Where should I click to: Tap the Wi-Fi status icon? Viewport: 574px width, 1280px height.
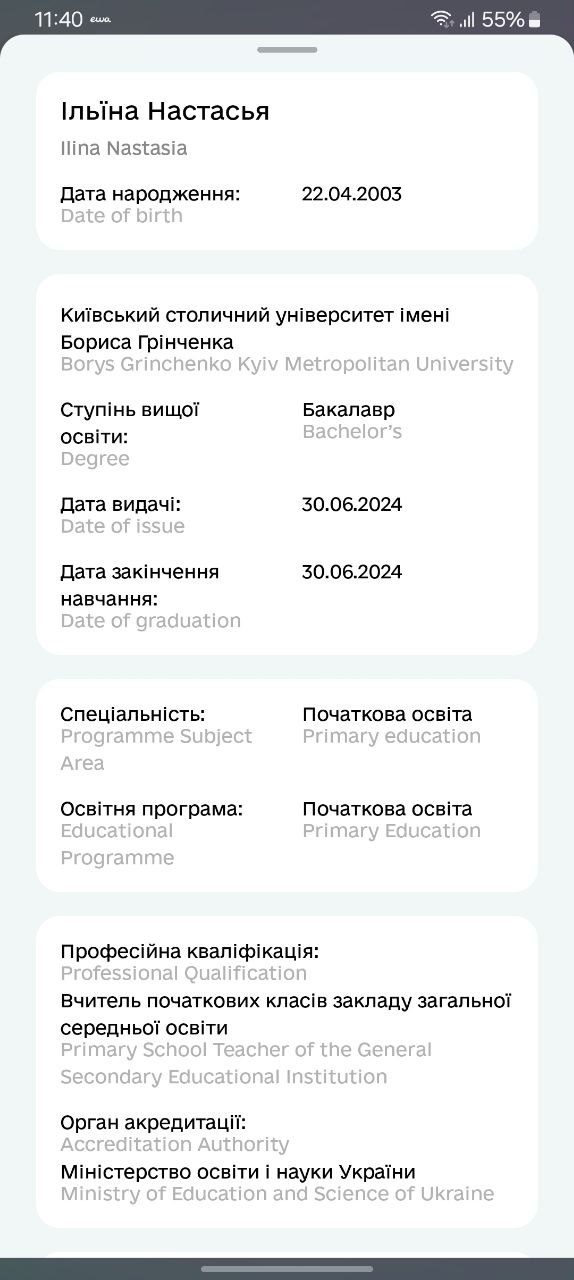(442, 19)
